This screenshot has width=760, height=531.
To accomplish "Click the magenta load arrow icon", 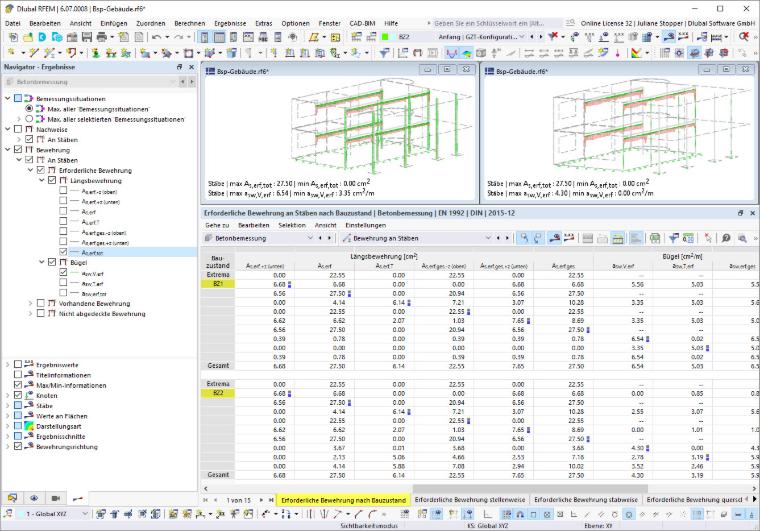I will [x=618, y=53].
